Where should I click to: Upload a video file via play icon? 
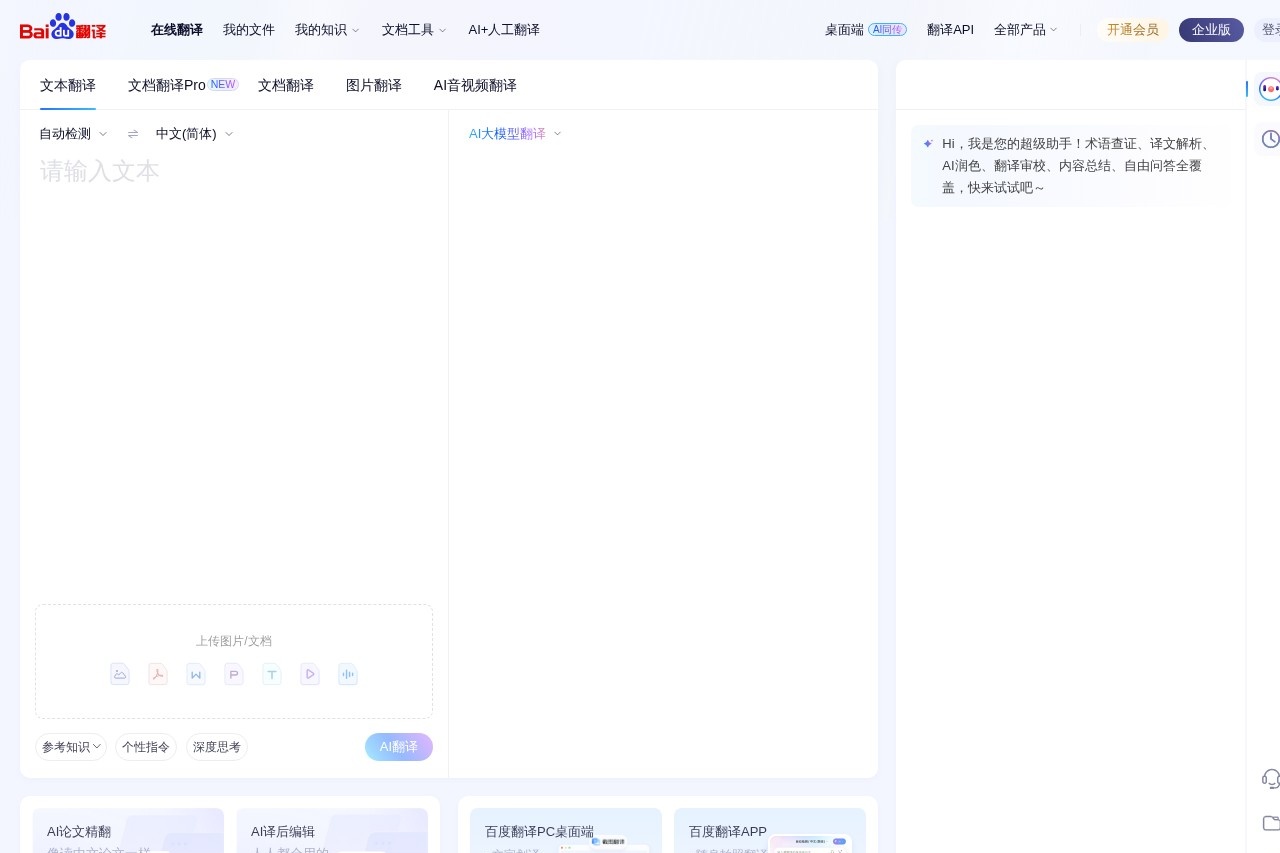pyautogui.click(x=310, y=674)
